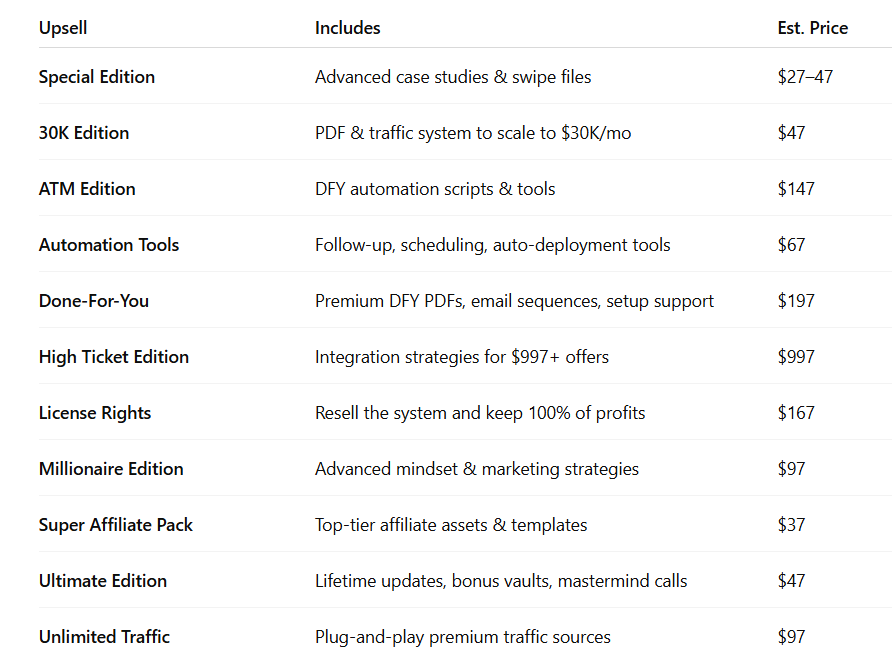Click the Ultimate Edition upsell name

tap(103, 581)
